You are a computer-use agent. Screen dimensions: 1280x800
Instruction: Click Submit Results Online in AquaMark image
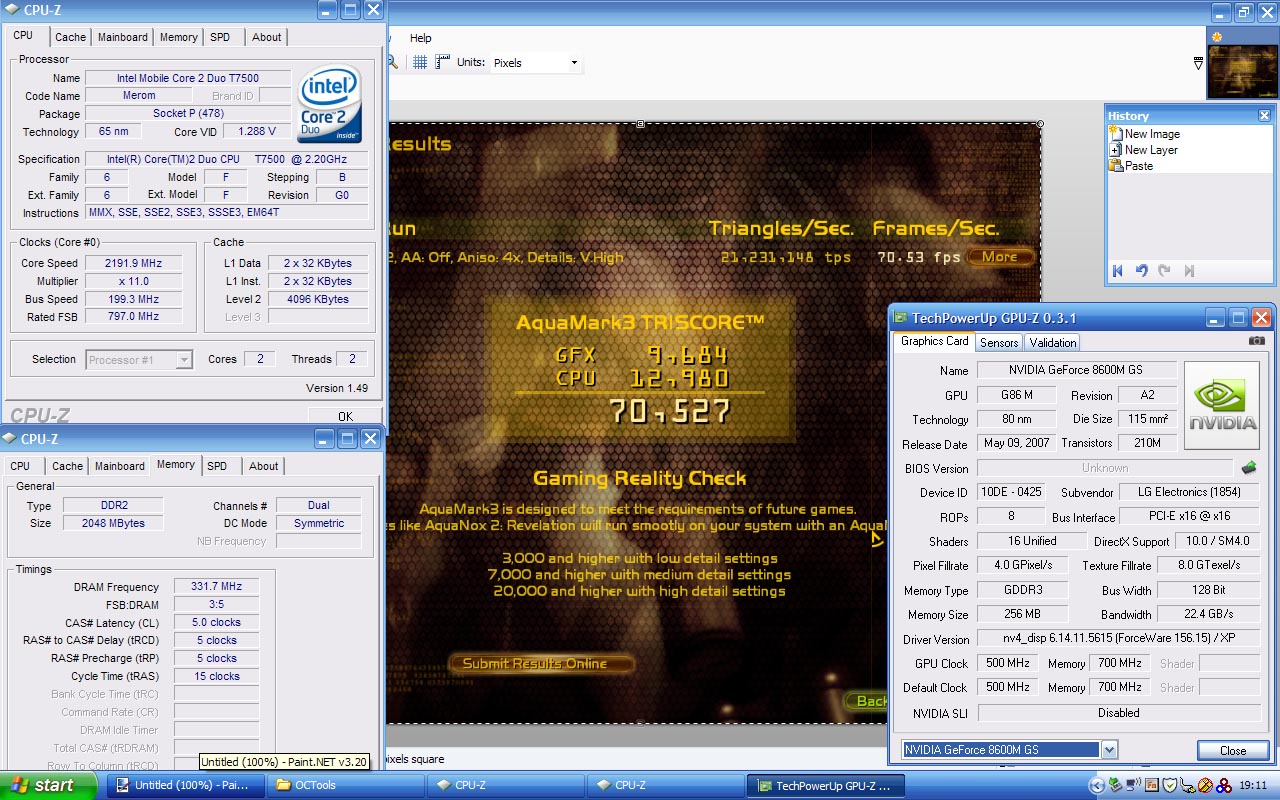(542, 663)
